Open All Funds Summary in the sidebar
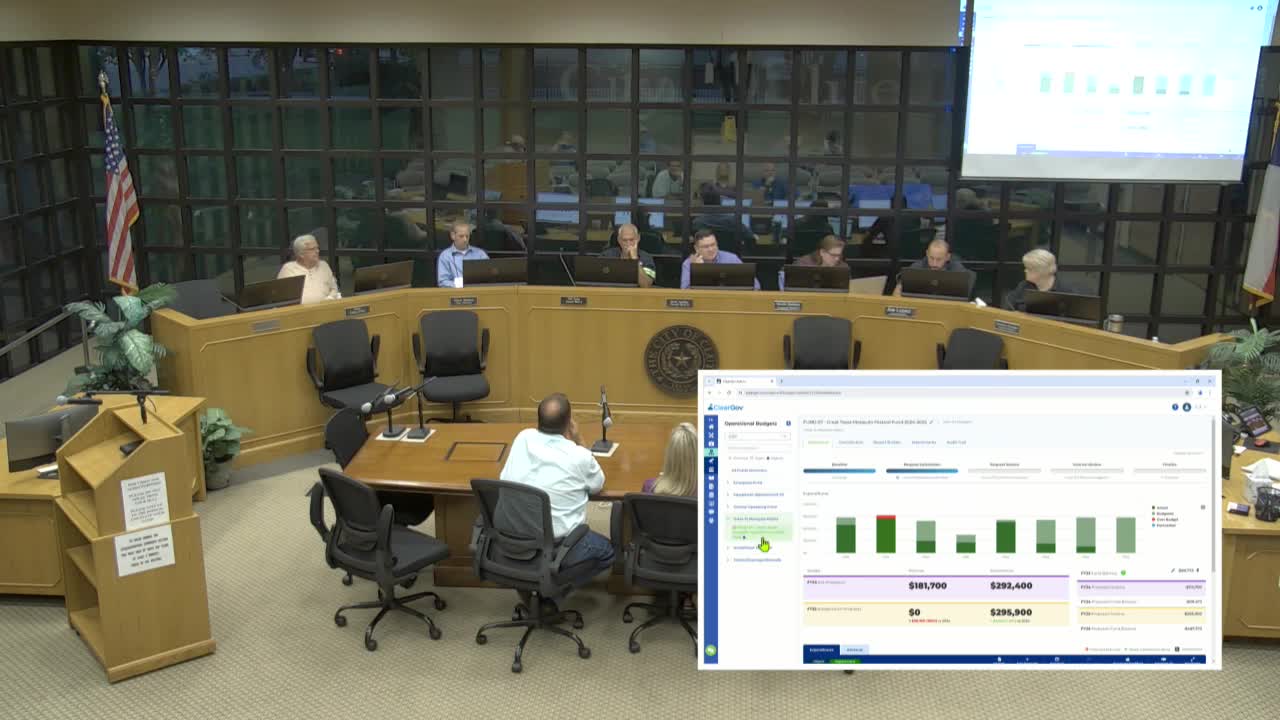1280x720 pixels. coord(749,470)
